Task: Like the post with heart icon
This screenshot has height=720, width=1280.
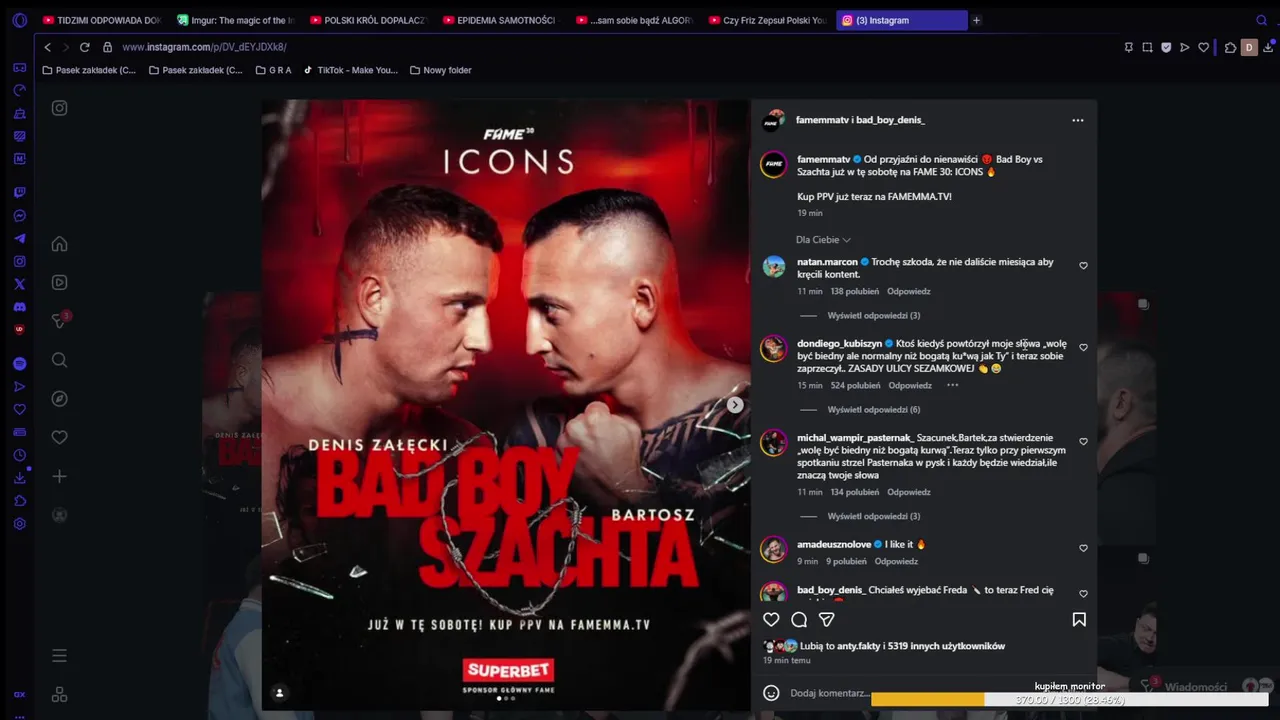Action: [771, 620]
